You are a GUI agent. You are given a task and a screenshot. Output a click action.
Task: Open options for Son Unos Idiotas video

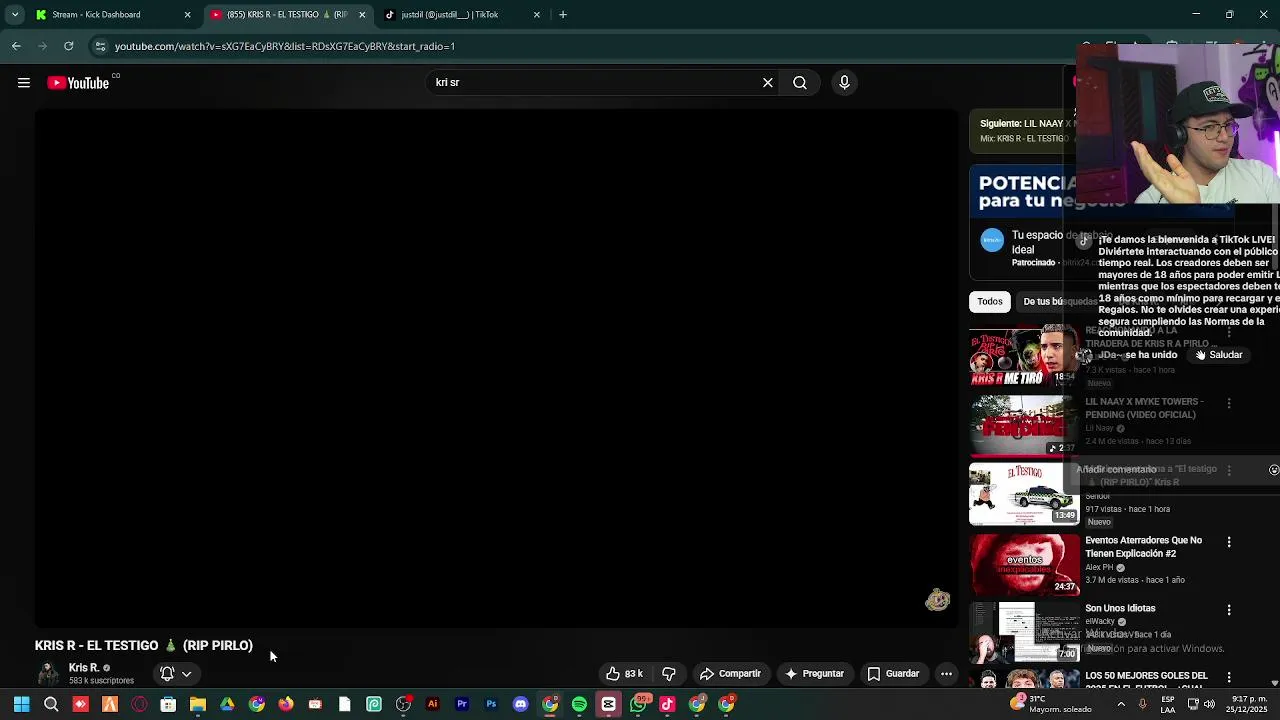(x=1229, y=610)
